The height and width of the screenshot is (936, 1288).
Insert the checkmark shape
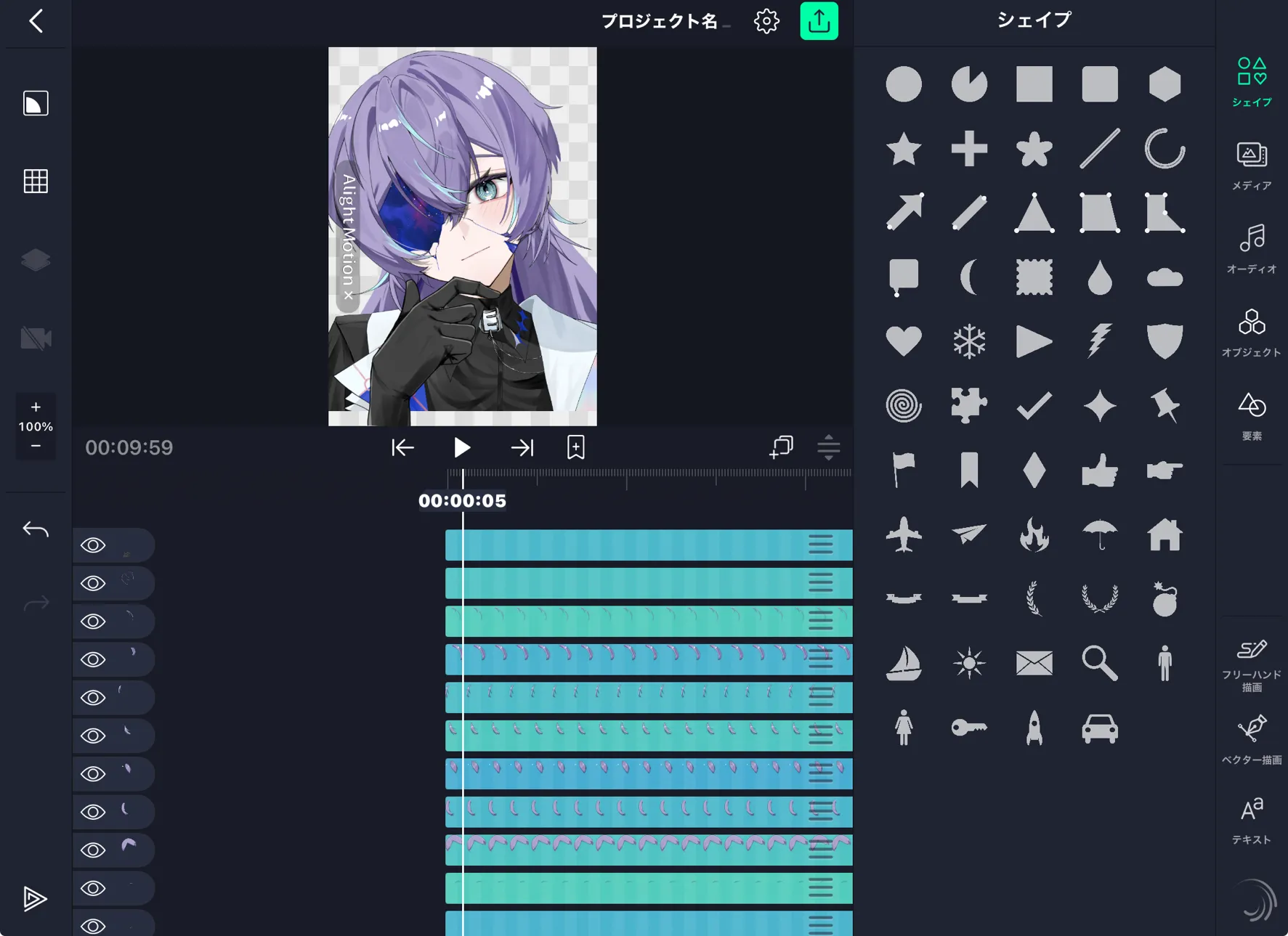click(1034, 405)
